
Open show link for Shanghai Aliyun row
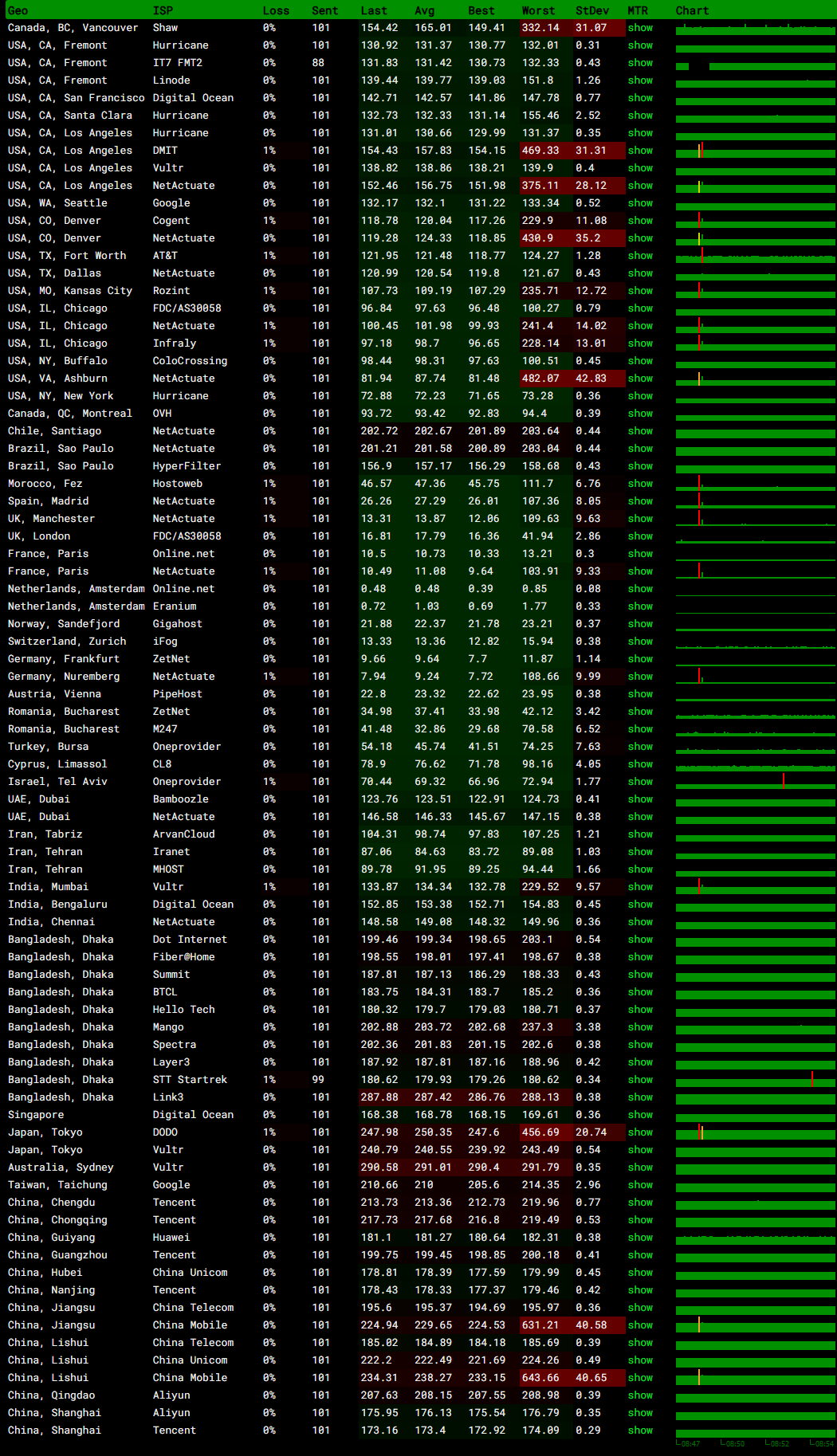click(x=639, y=1413)
